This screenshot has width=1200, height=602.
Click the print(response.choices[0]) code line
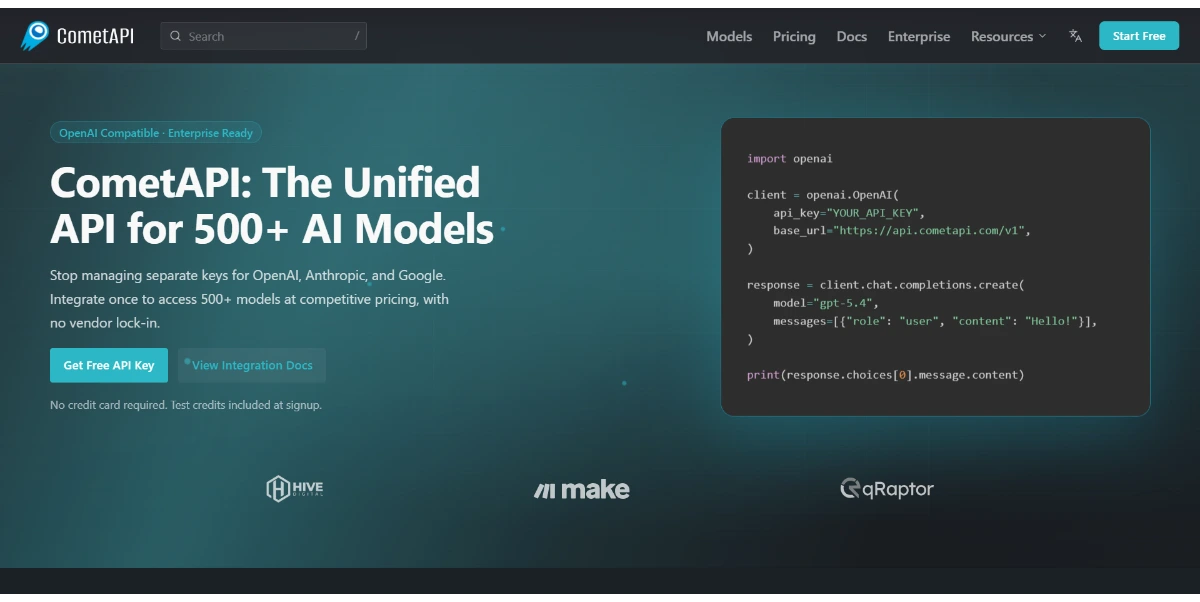[886, 375]
